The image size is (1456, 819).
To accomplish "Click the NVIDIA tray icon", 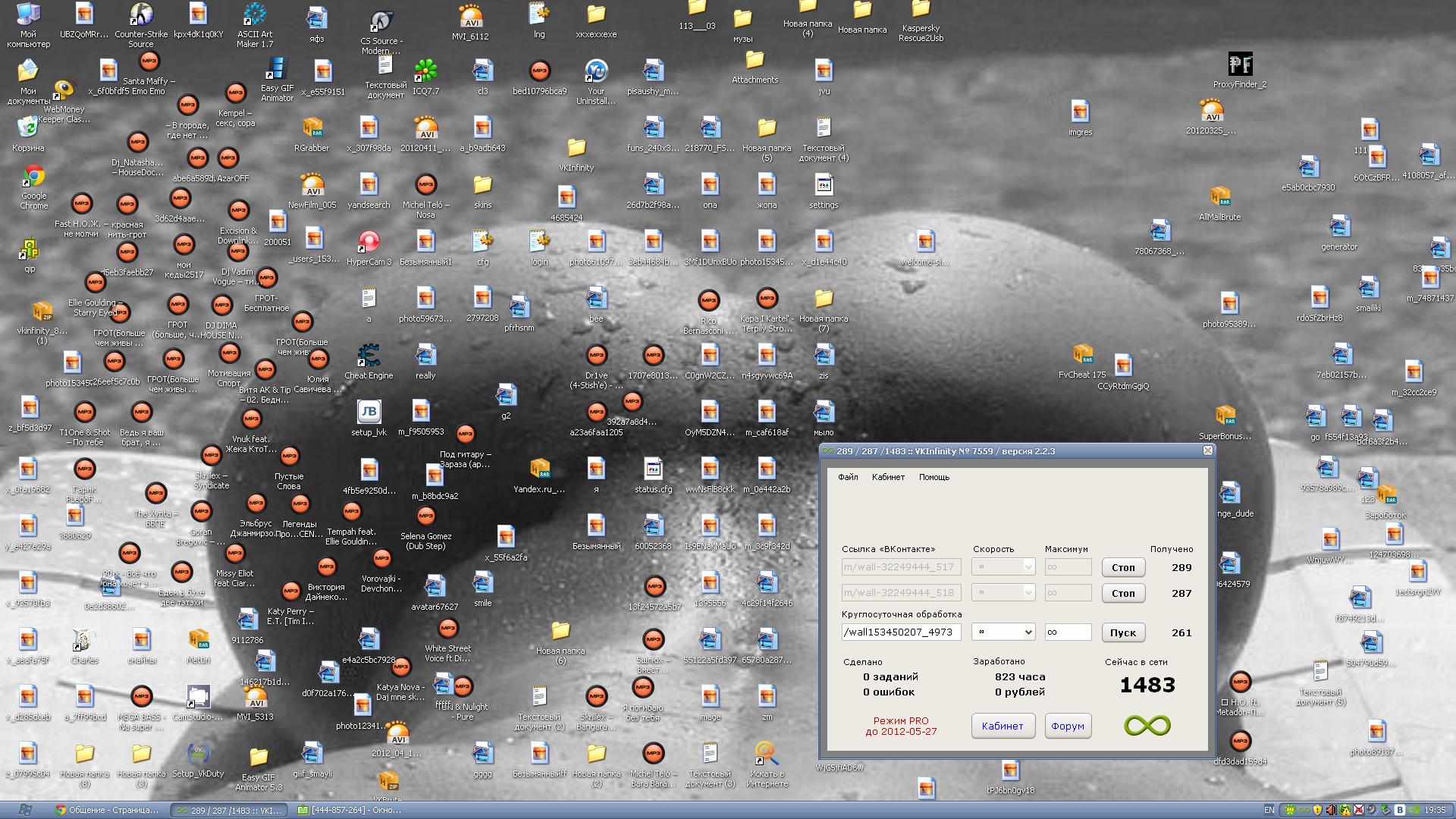I will point(1414,810).
